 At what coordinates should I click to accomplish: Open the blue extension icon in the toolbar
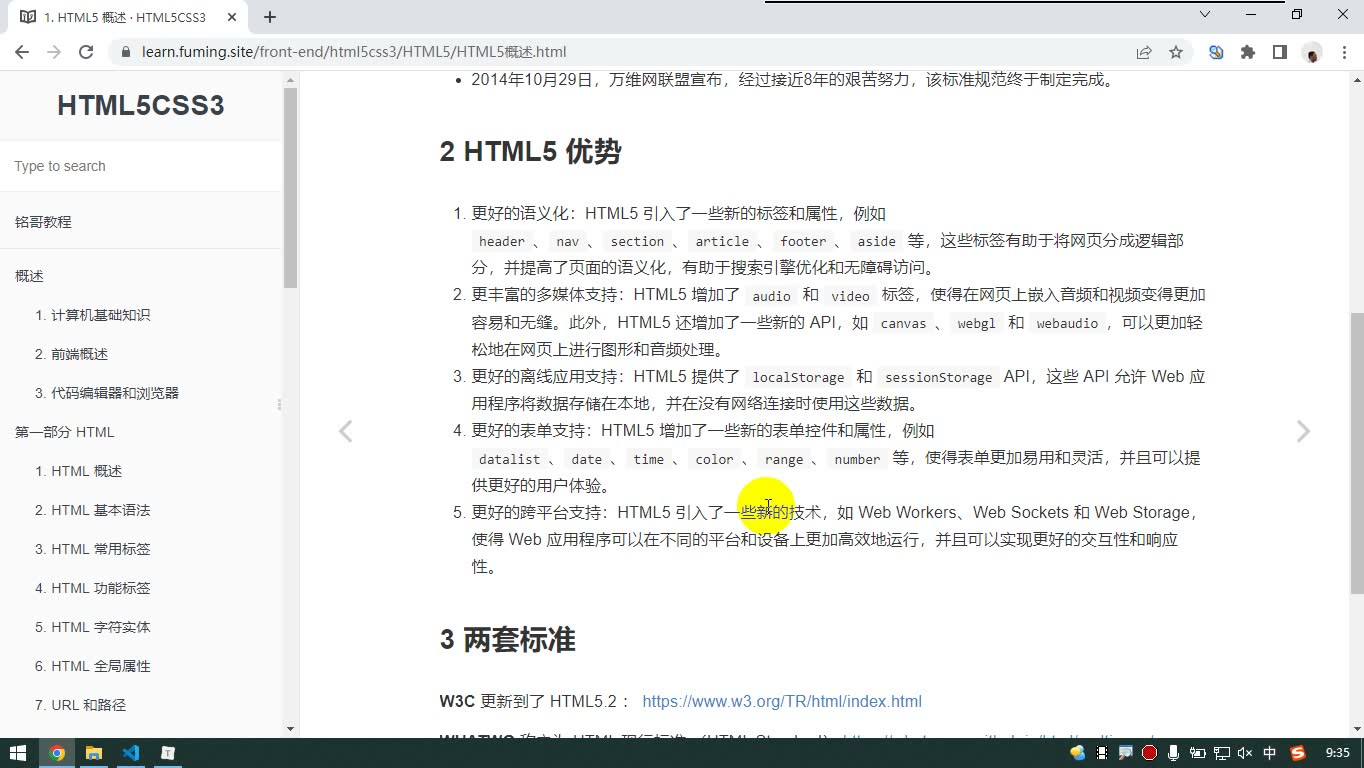click(1216, 52)
